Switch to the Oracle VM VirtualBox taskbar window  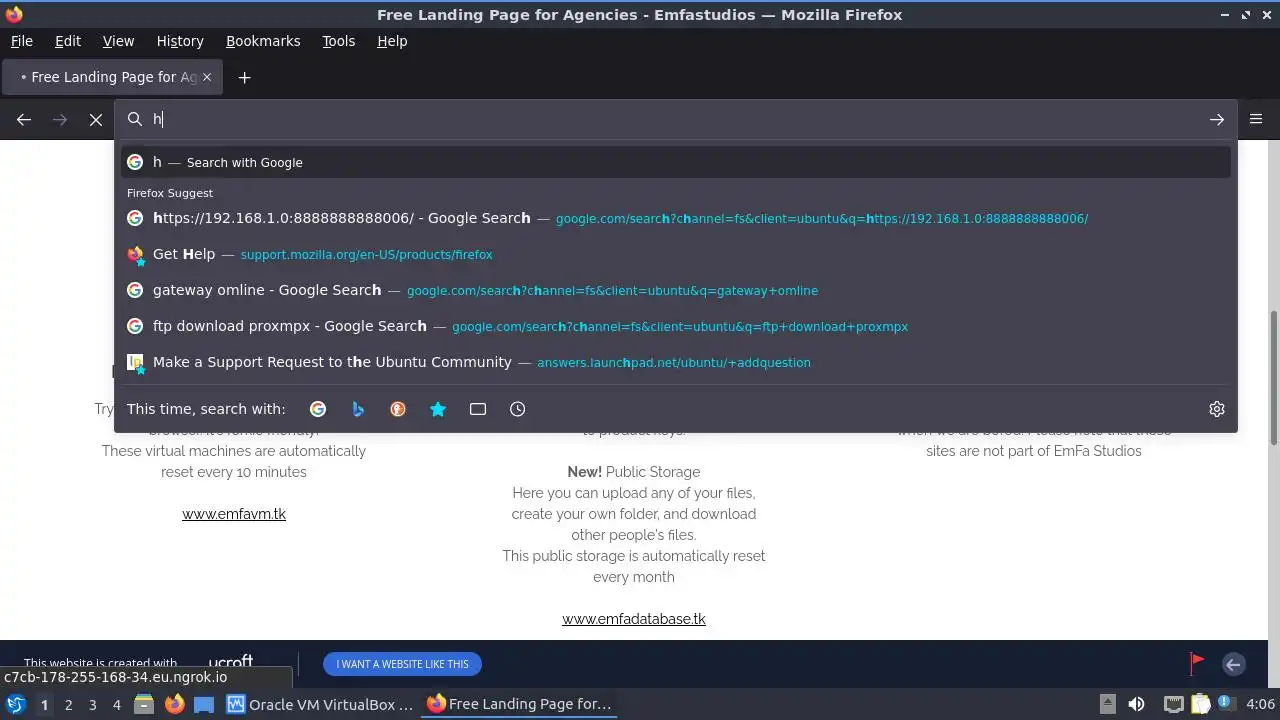[x=320, y=704]
